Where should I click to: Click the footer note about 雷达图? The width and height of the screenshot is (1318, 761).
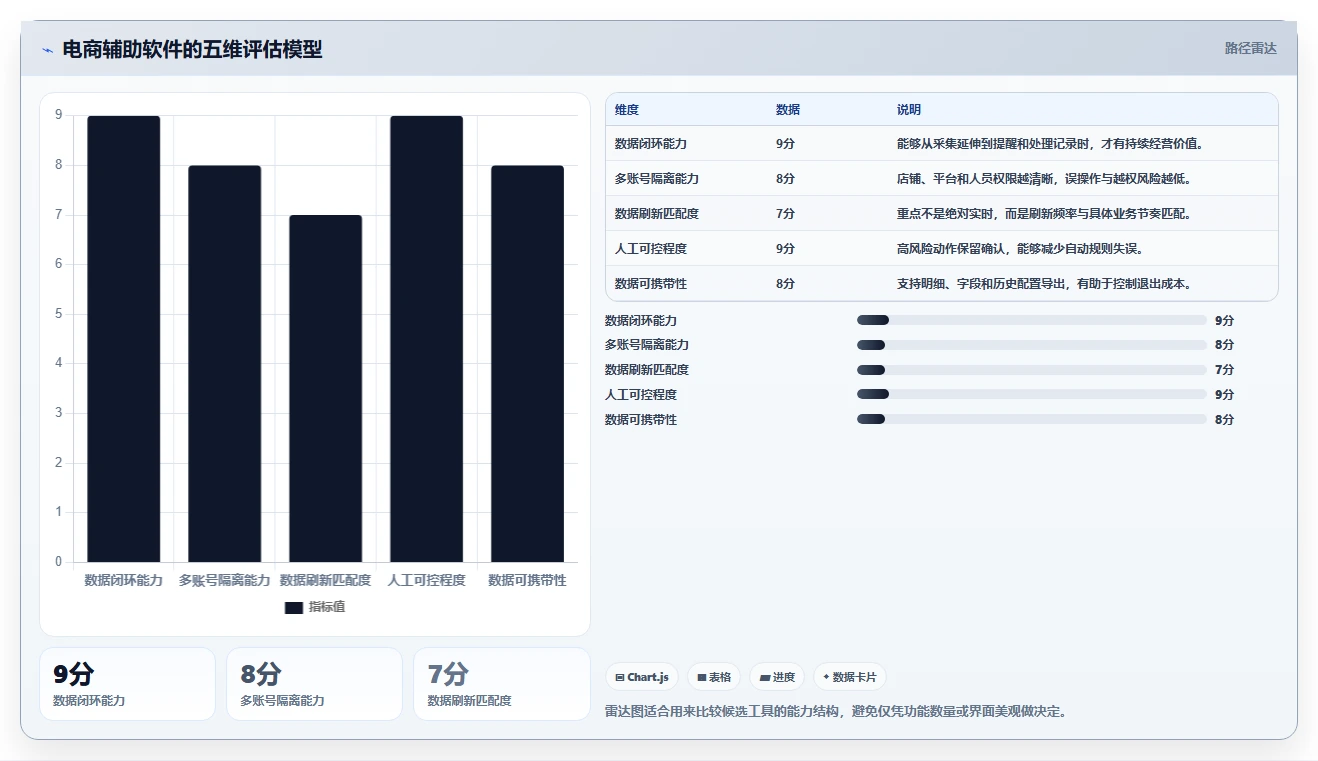pyautogui.click(x=836, y=712)
